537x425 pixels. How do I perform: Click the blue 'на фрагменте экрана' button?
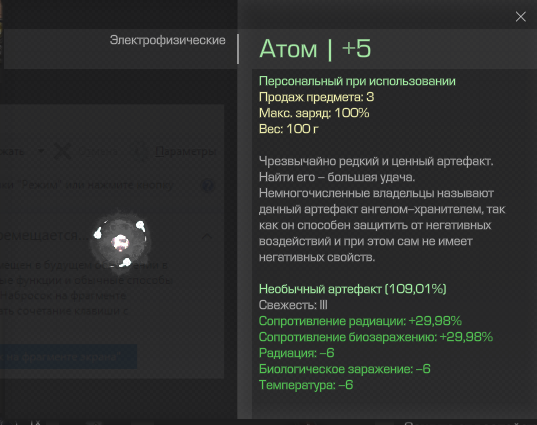tap(68, 357)
